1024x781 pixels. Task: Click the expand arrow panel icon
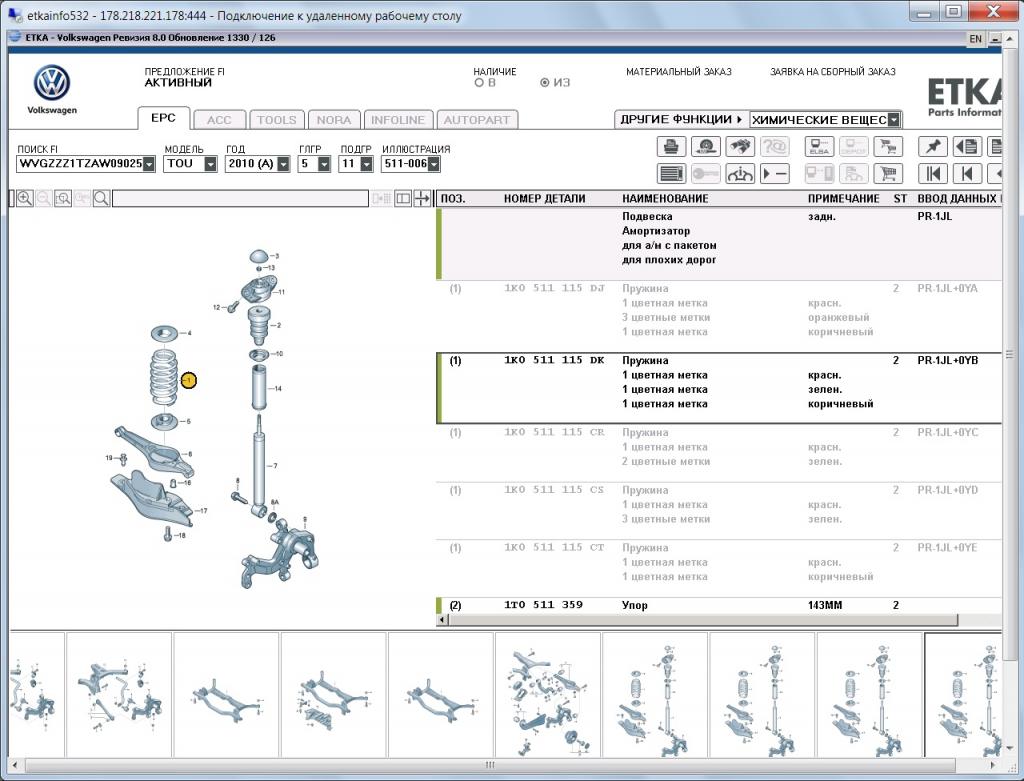(x=422, y=199)
